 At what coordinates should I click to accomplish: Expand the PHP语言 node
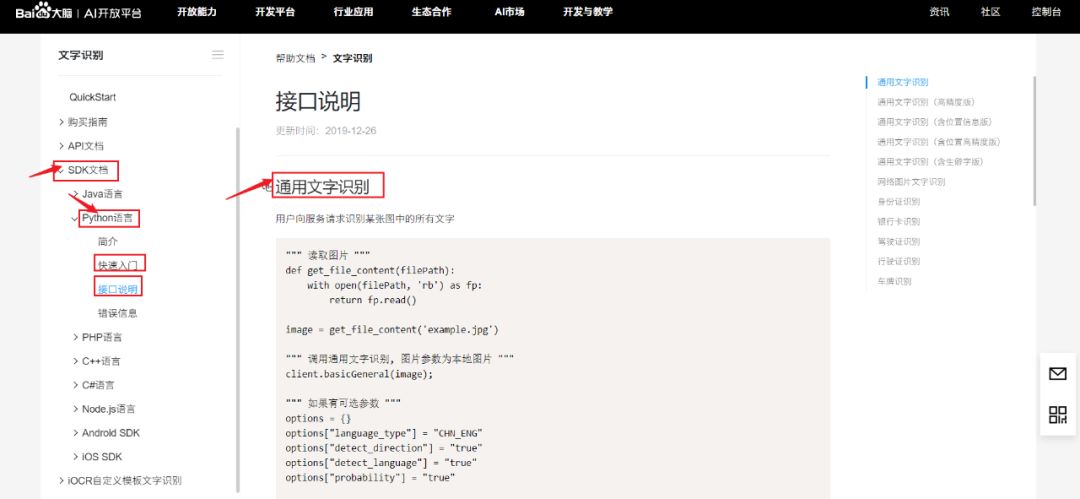[76, 337]
